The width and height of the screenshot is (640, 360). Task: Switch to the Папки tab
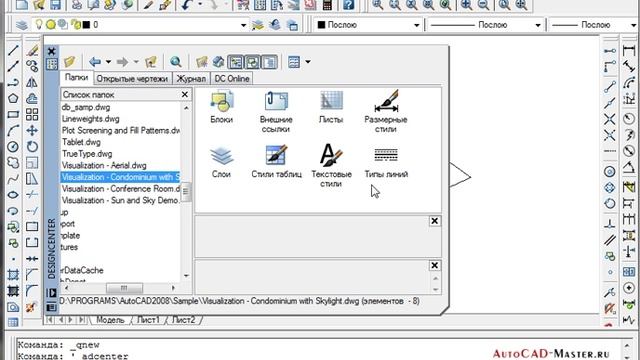77,78
